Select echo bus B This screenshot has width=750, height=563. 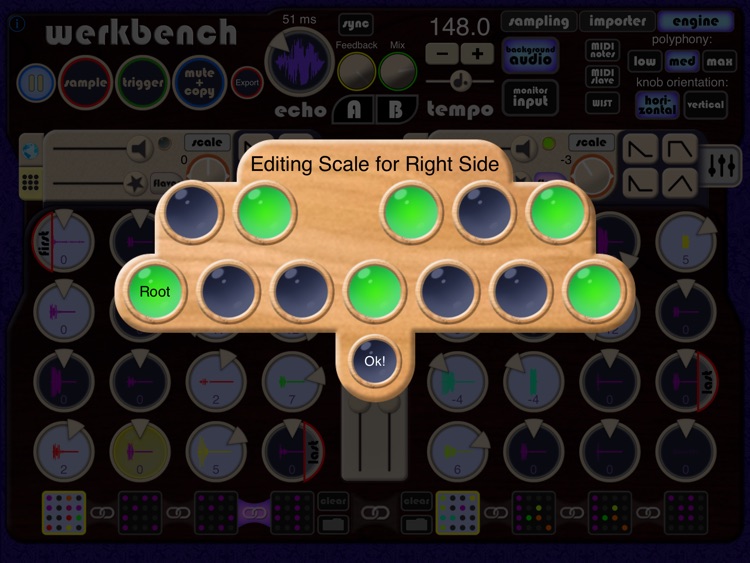pos(395,110)
